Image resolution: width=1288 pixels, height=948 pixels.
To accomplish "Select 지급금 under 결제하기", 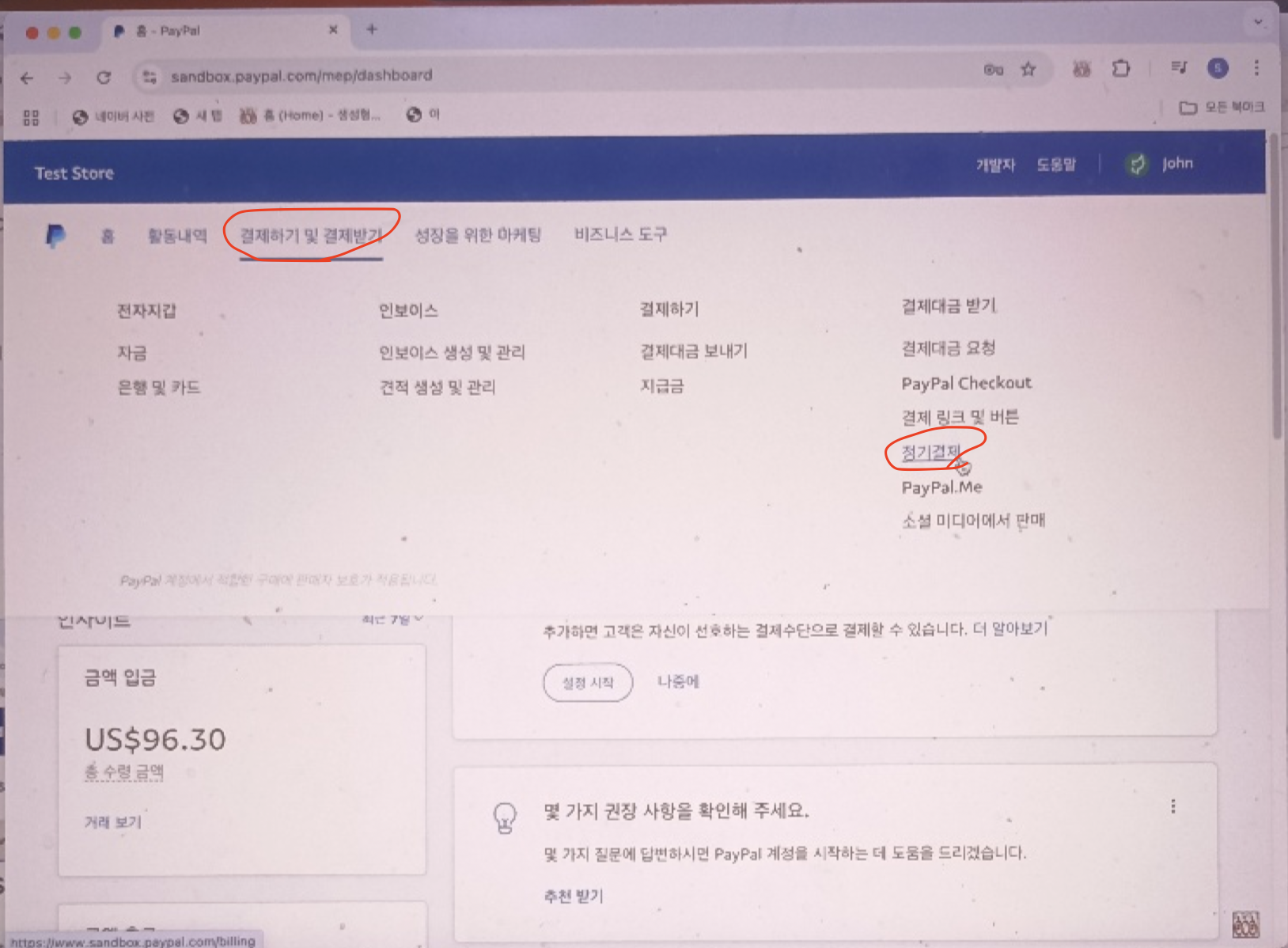I will [662, 386].
